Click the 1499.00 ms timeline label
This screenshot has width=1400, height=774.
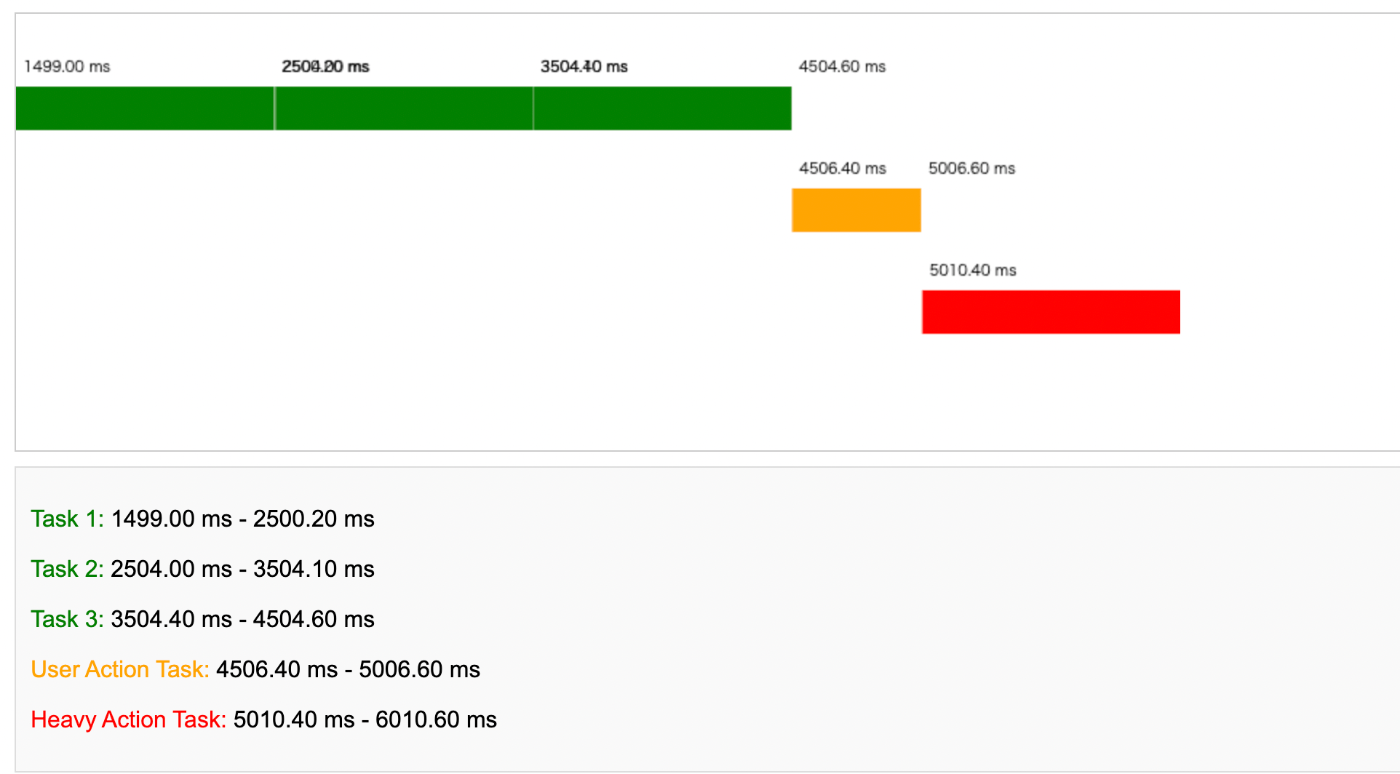pyautogui.click(x=67, y=67)
